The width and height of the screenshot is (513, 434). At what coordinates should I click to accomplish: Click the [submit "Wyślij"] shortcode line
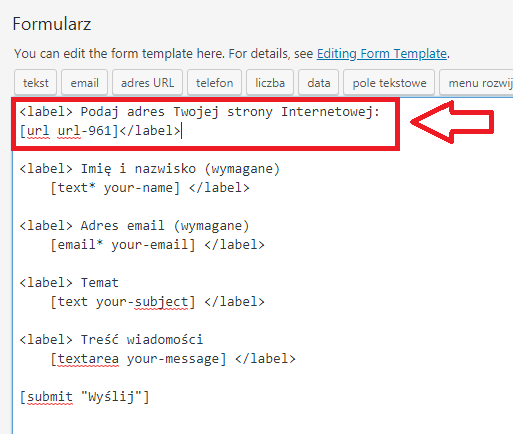tap(84, 397)
